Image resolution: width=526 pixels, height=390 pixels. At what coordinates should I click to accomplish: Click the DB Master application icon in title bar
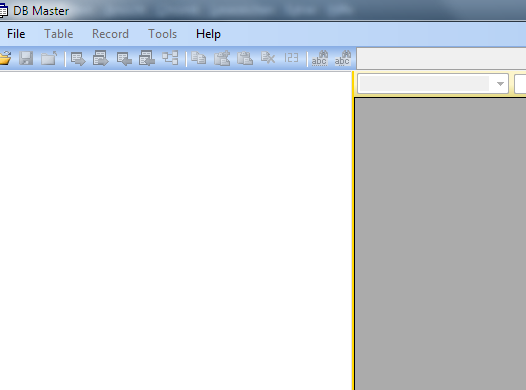point(3,11)
